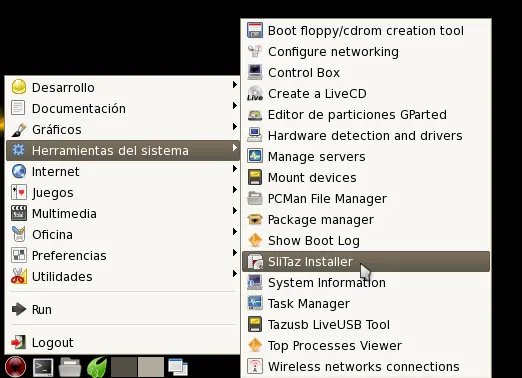
Task: Expand the Multimedia submenu arrow
Action: click(235, 211)
